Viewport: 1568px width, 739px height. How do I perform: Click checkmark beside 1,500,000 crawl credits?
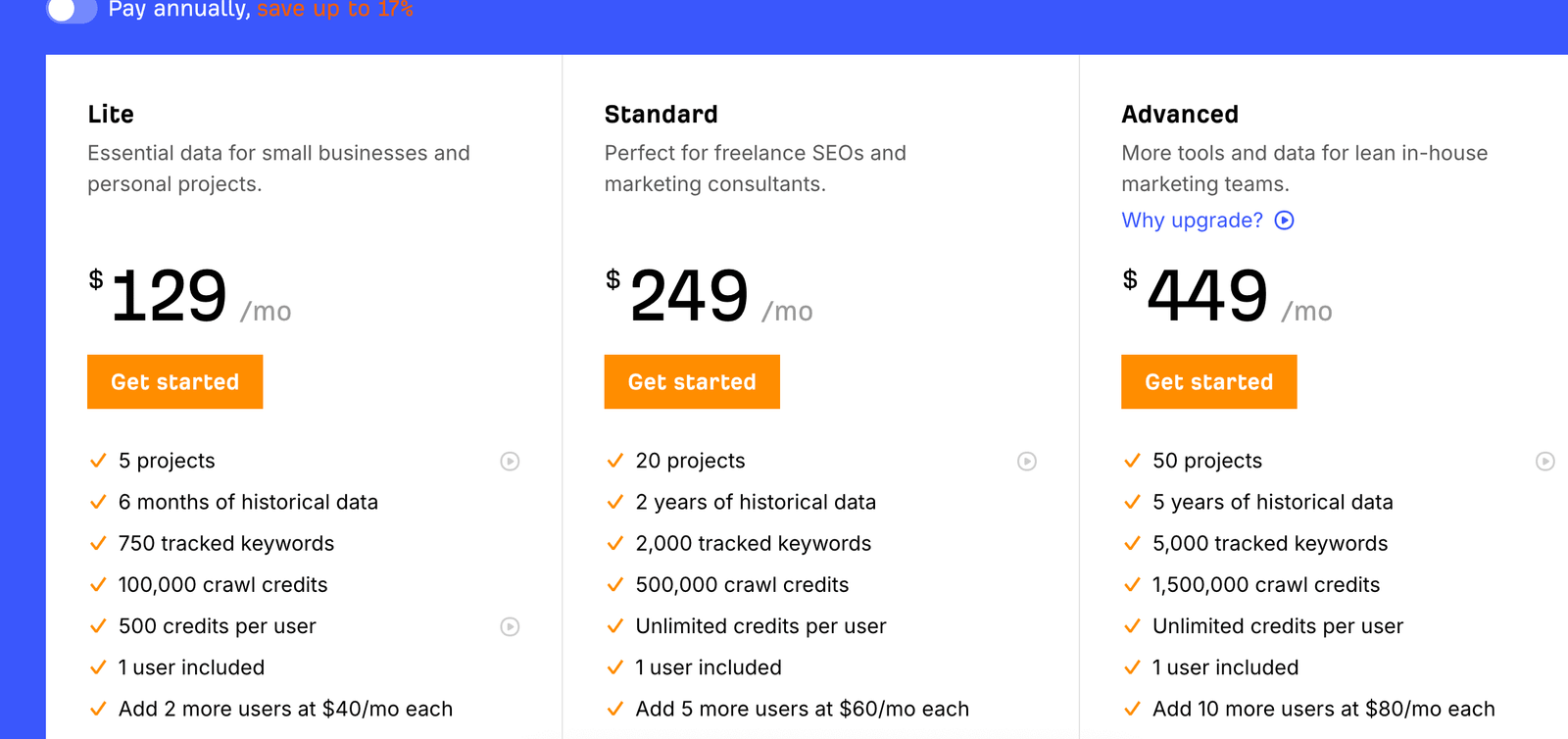1132,585
